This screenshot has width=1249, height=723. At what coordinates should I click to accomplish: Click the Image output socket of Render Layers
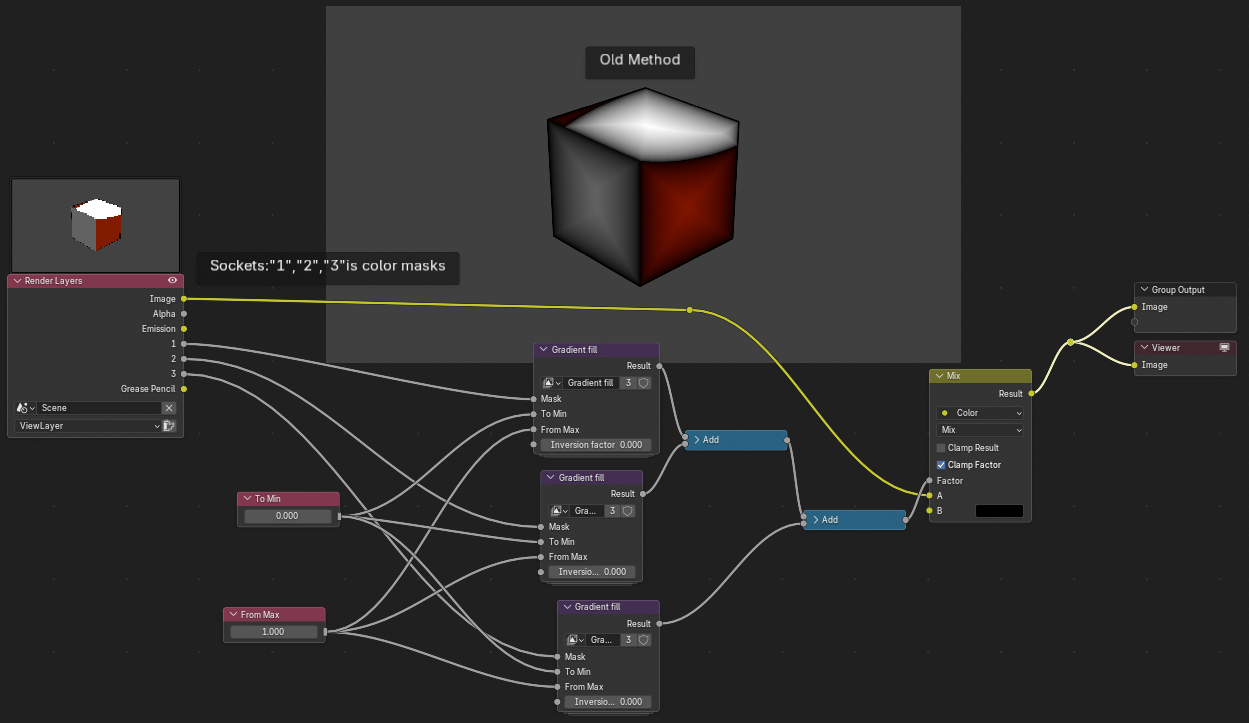click(x=184, y=299)
